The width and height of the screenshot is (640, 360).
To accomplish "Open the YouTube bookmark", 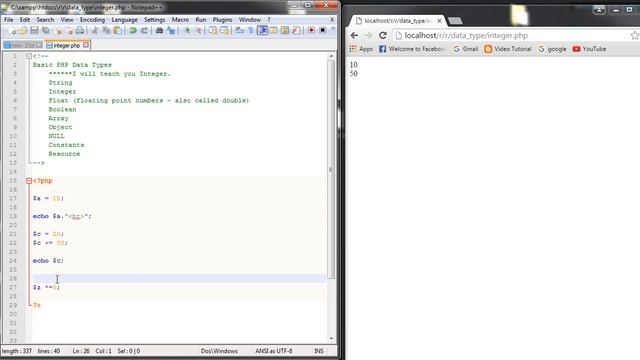I will (x=589, y=49).
